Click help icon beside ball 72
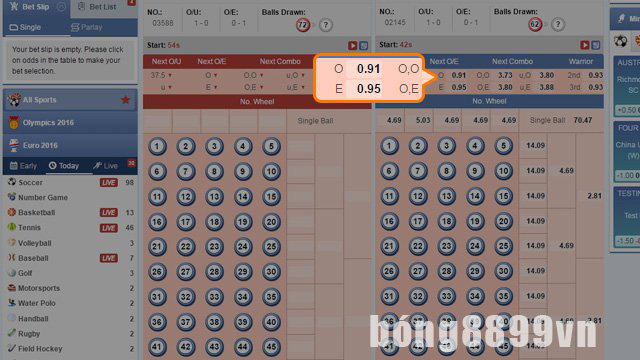This screenshot has height=360, width=640. click(x=325, y=25)
